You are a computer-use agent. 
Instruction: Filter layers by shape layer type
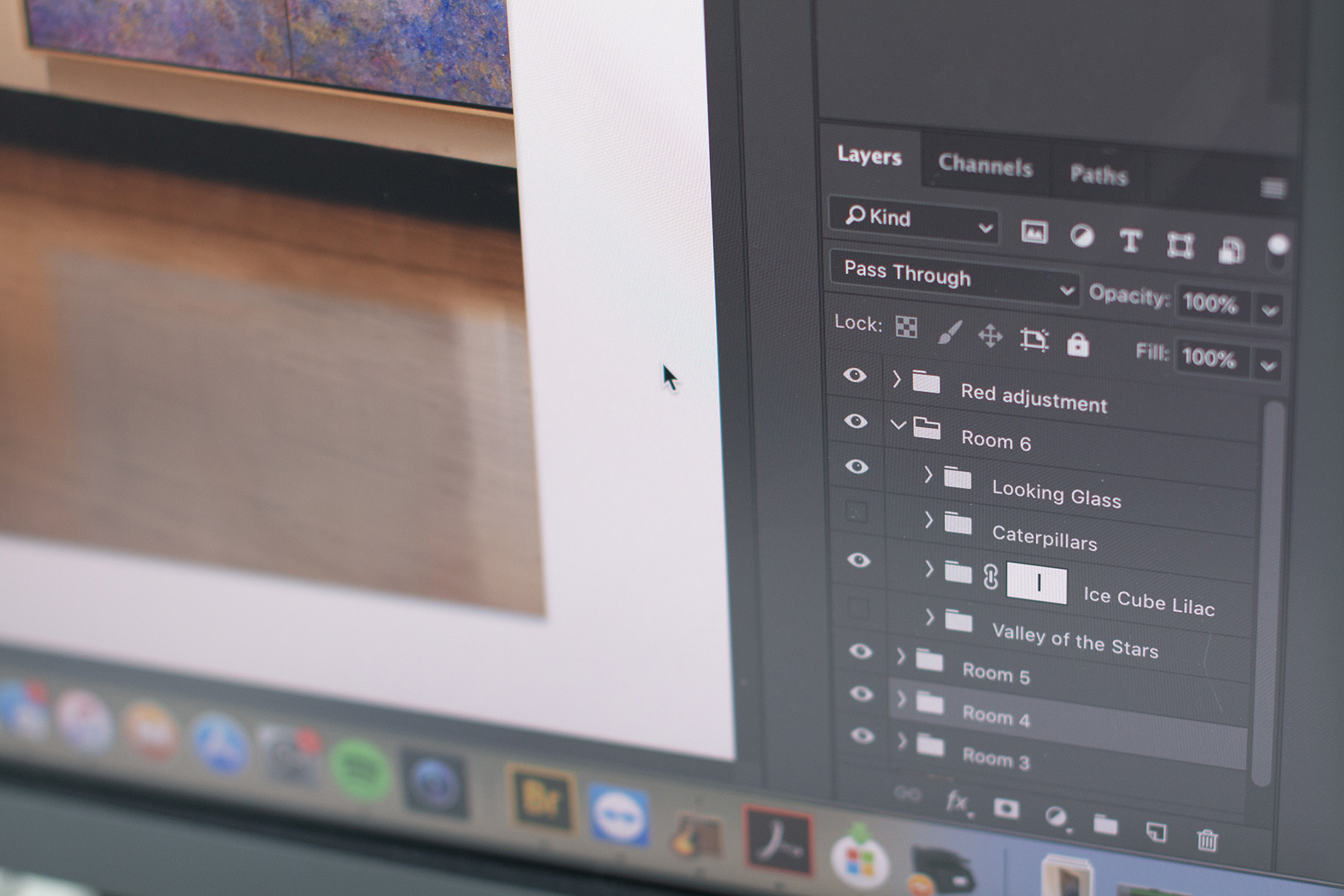coord(1180,246)
